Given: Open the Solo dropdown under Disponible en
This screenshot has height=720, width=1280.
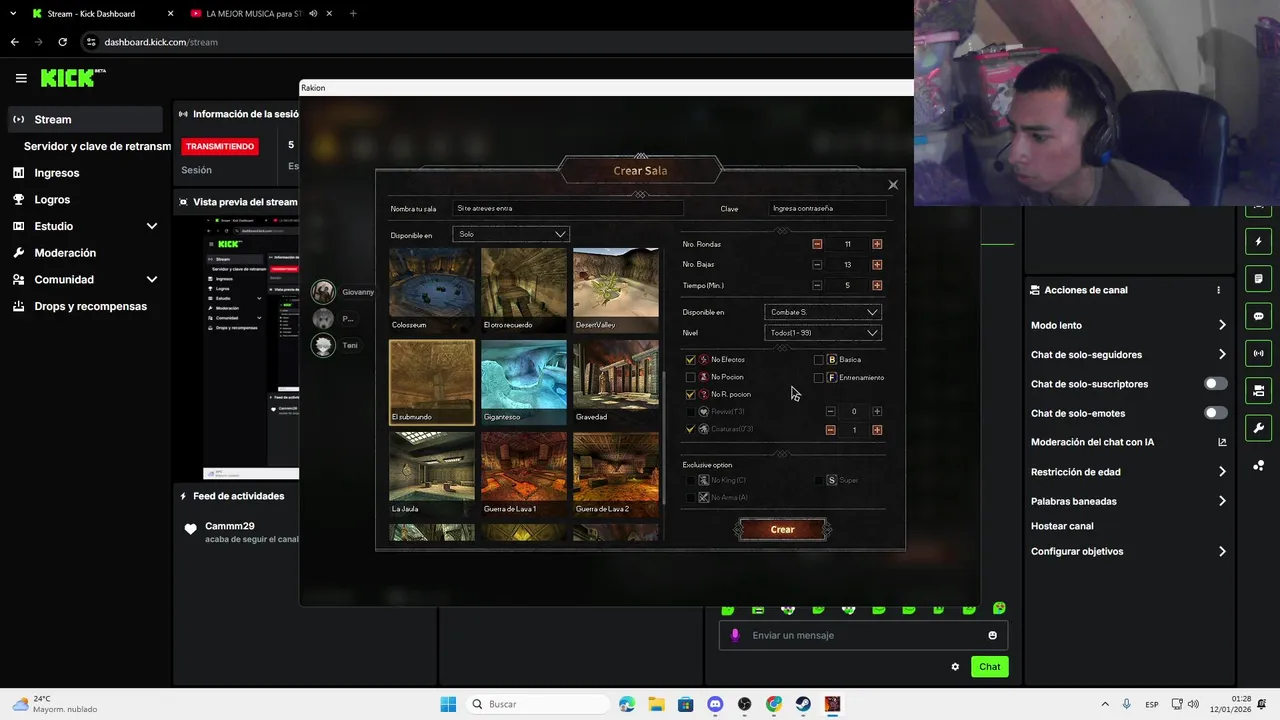Looking at the screenshot, I should [x=511, y=234].
